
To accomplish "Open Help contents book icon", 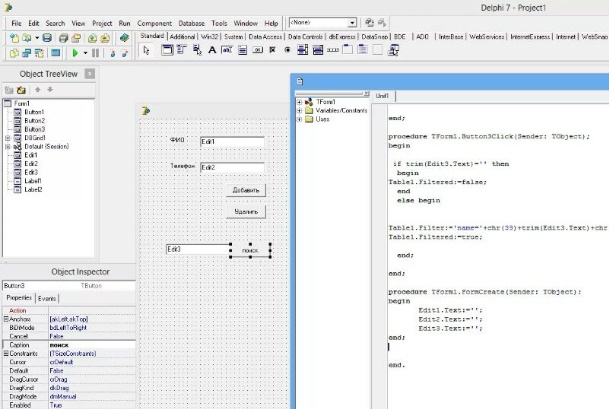I will click(124, 38).
